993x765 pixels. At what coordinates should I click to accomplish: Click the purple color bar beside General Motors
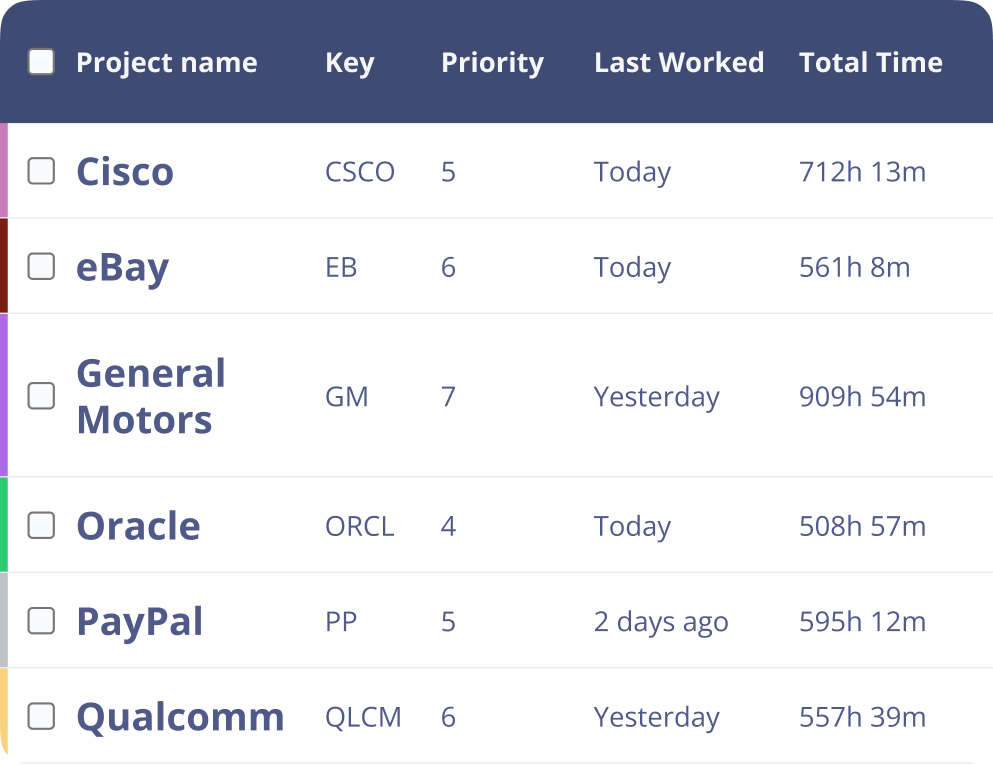[x=4, y=396]
